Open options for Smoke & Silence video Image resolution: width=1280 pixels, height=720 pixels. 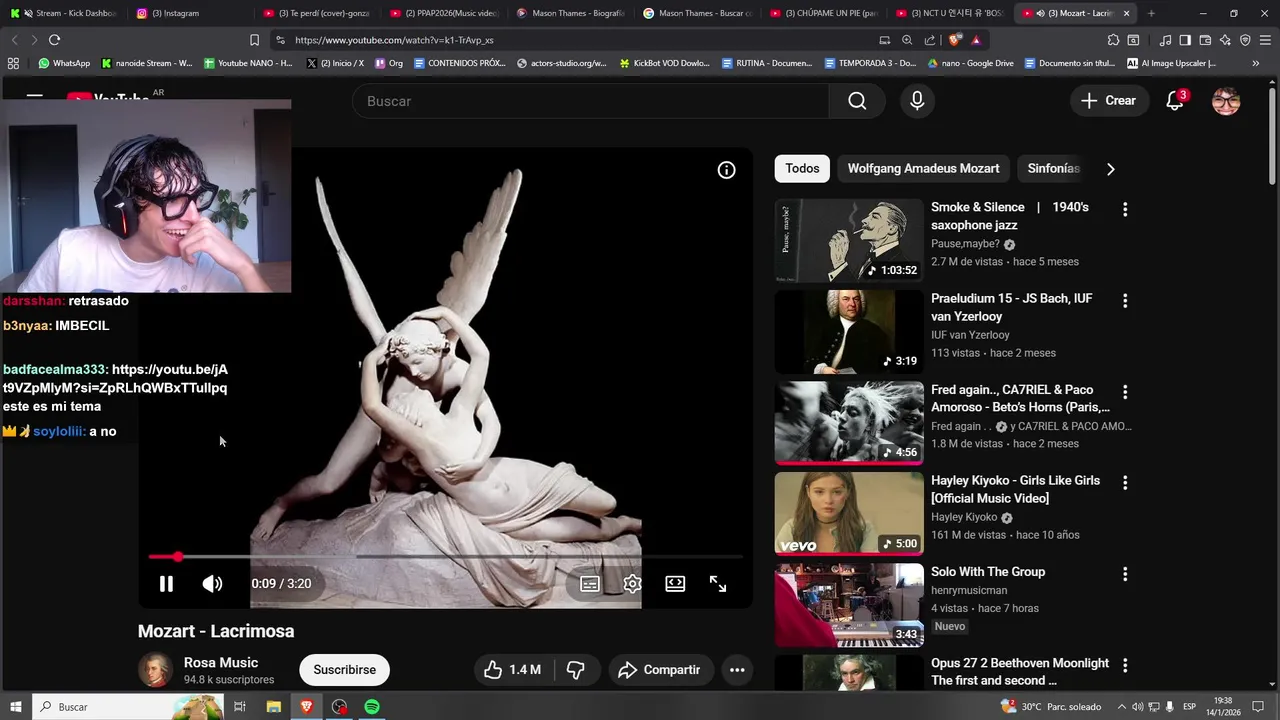(x=1125, y=209)
